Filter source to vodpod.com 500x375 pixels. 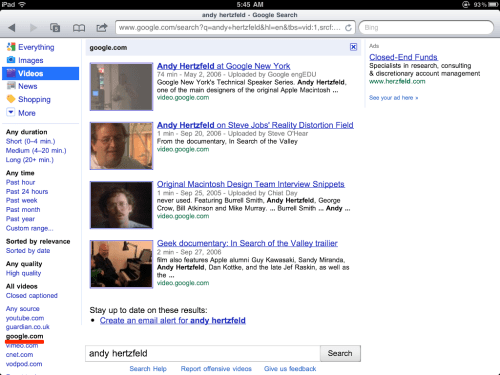pos(24,364)
